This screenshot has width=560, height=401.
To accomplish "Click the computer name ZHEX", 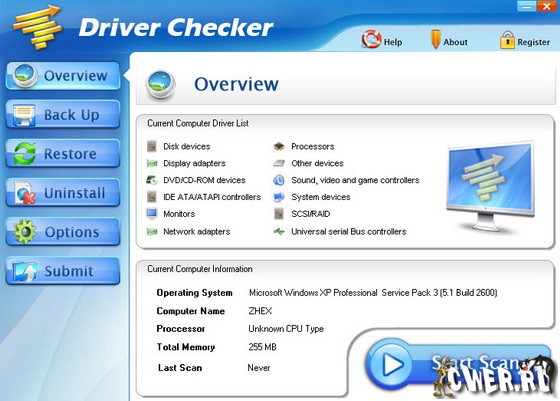I will 260,311.
